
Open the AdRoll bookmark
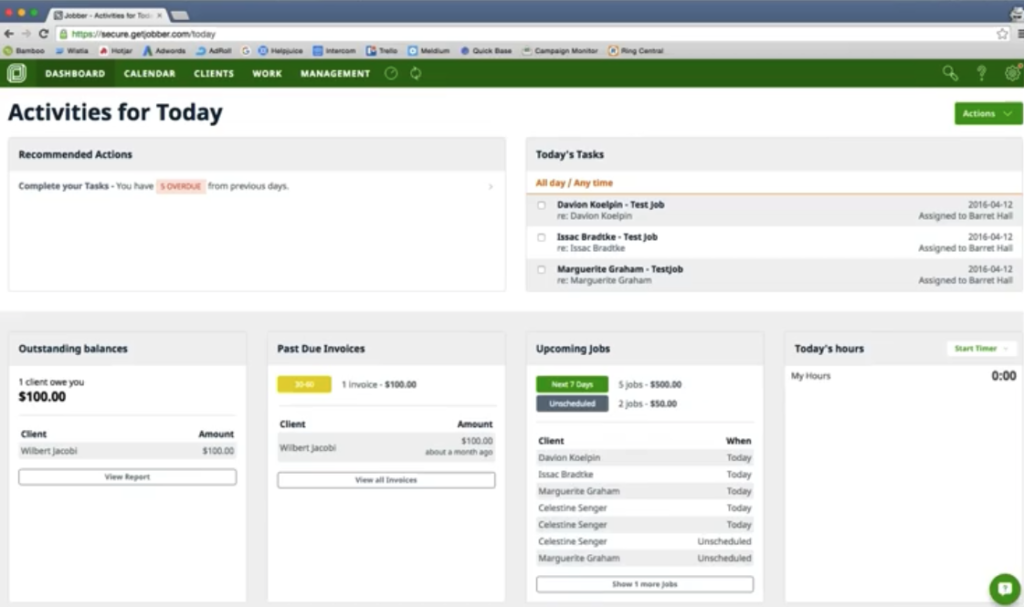pos(214,50)
